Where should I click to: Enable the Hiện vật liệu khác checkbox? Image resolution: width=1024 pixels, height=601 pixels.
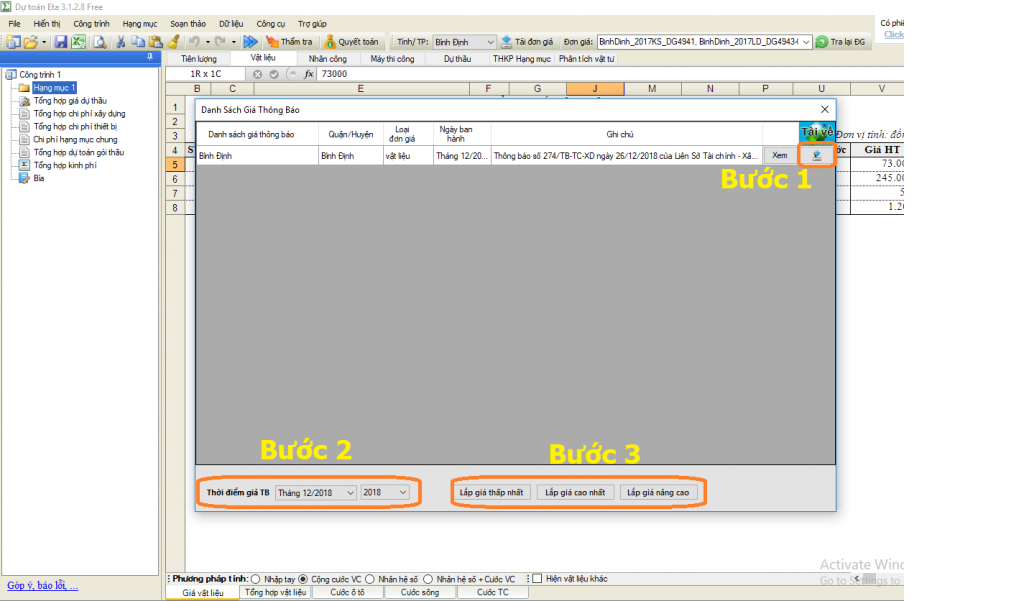click(537, 579)
